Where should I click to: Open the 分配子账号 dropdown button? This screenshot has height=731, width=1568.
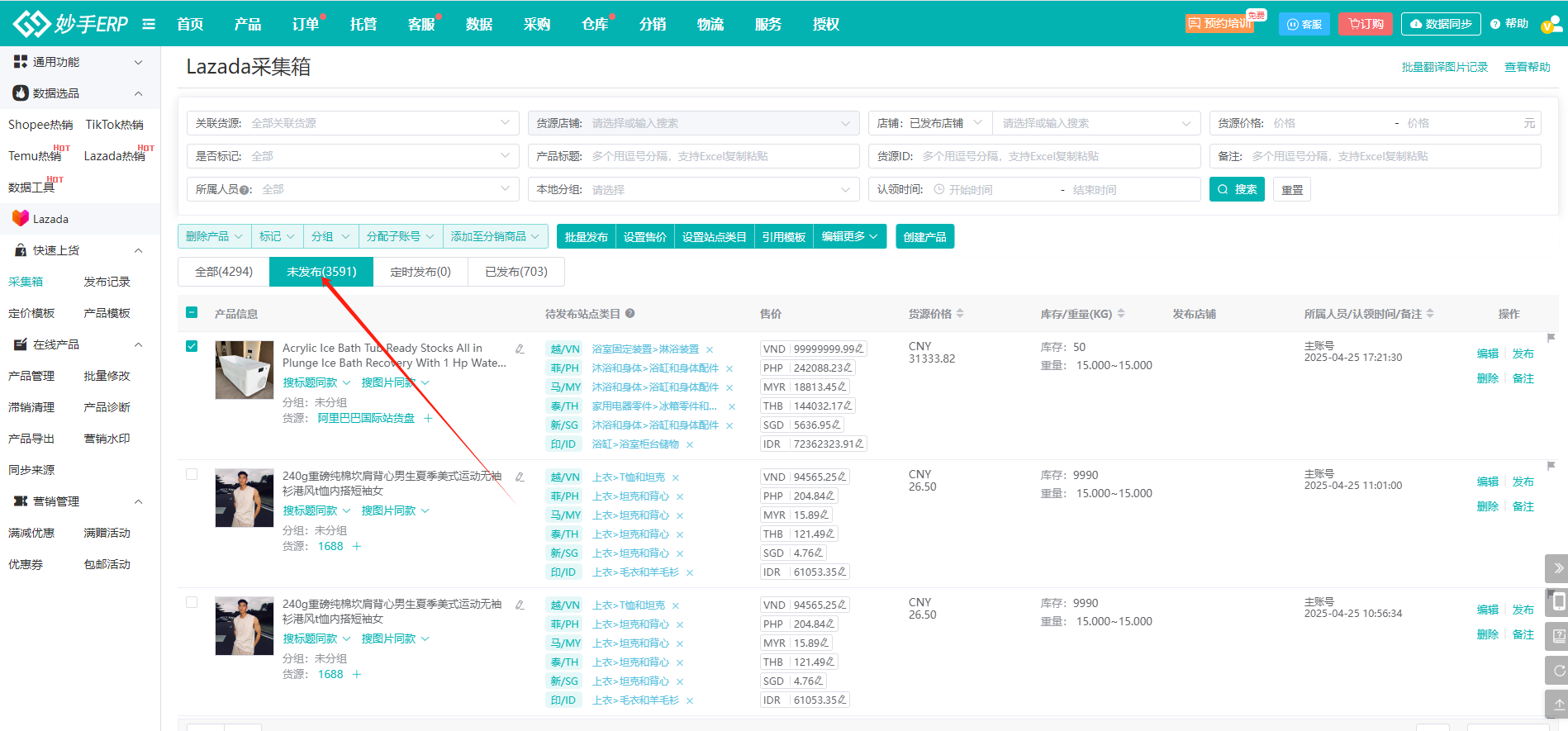(x=401, y=236)
